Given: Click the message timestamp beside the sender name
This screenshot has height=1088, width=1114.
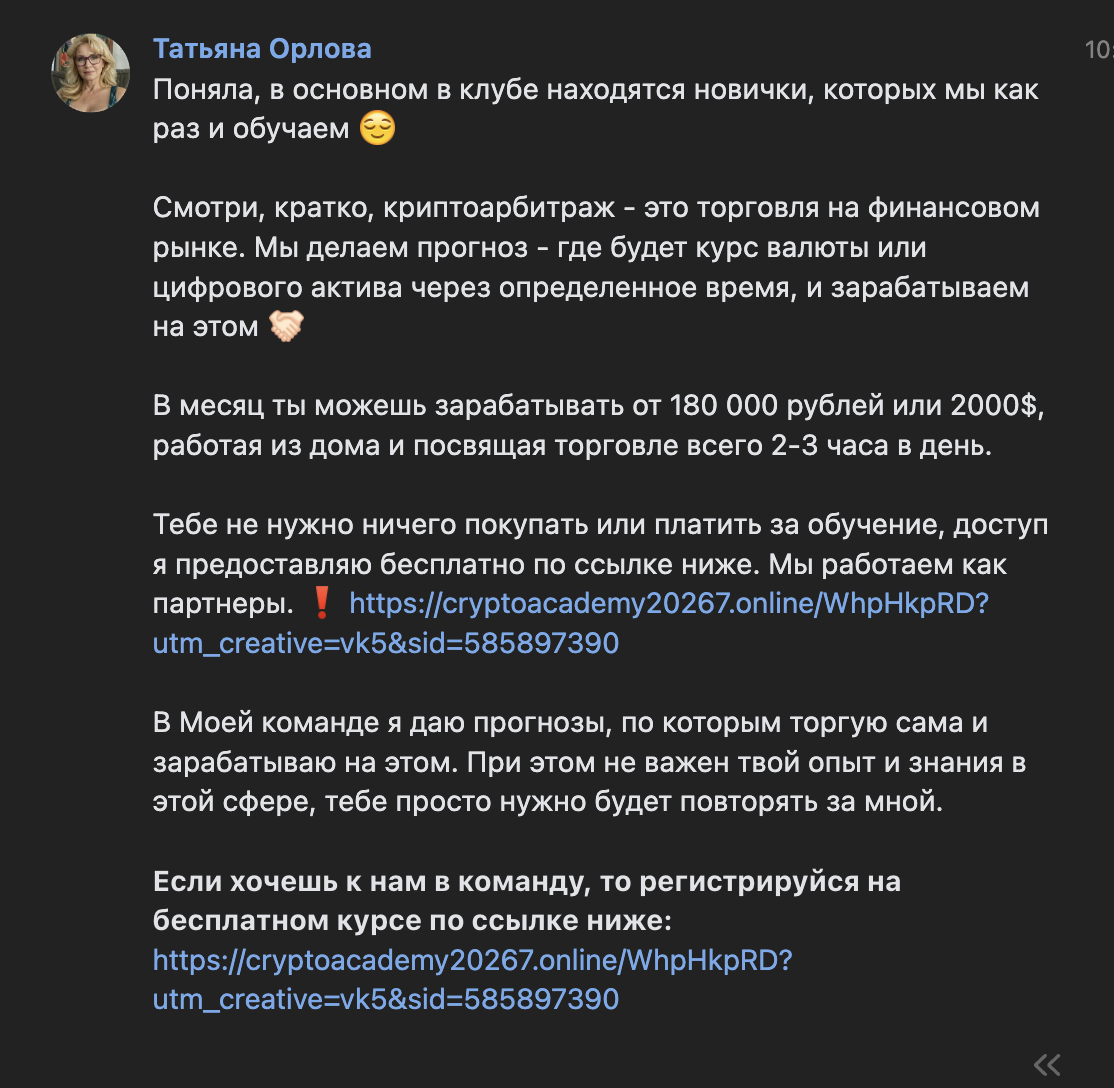Looking at the screenshot, I should (1098, 49).
